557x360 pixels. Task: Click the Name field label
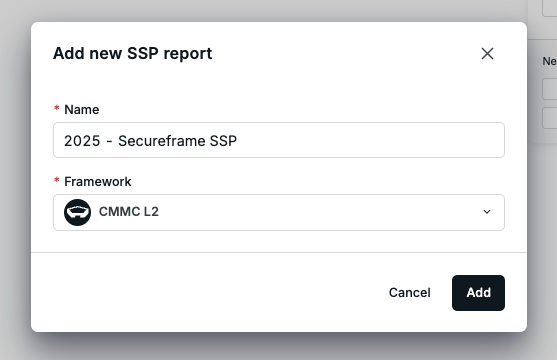82,109
